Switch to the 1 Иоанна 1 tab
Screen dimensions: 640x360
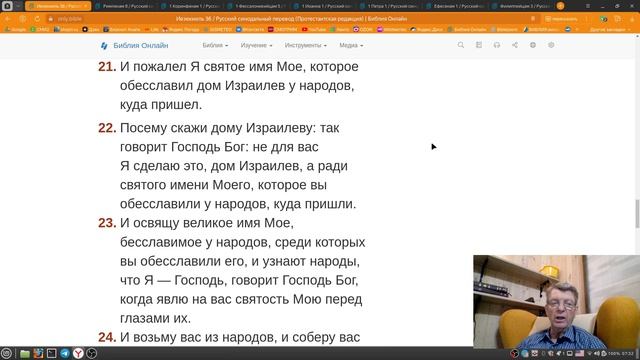[x=323, y=6]
